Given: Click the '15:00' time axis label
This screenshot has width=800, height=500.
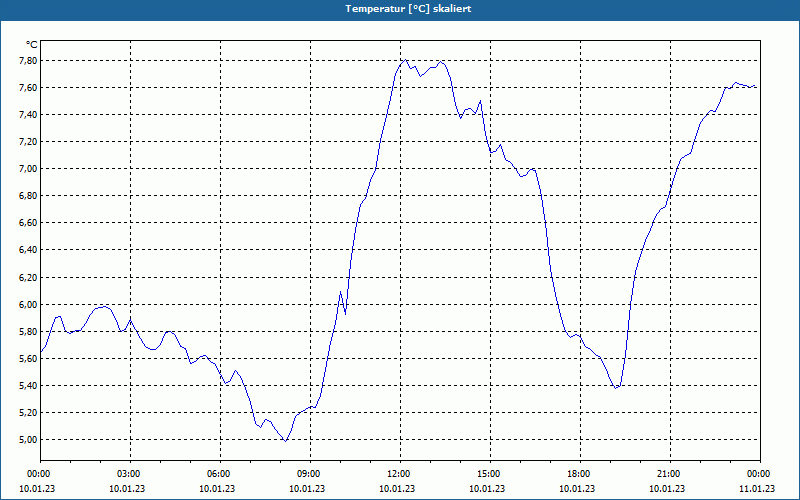Looking at the screenshot, I should pos(490,473).
